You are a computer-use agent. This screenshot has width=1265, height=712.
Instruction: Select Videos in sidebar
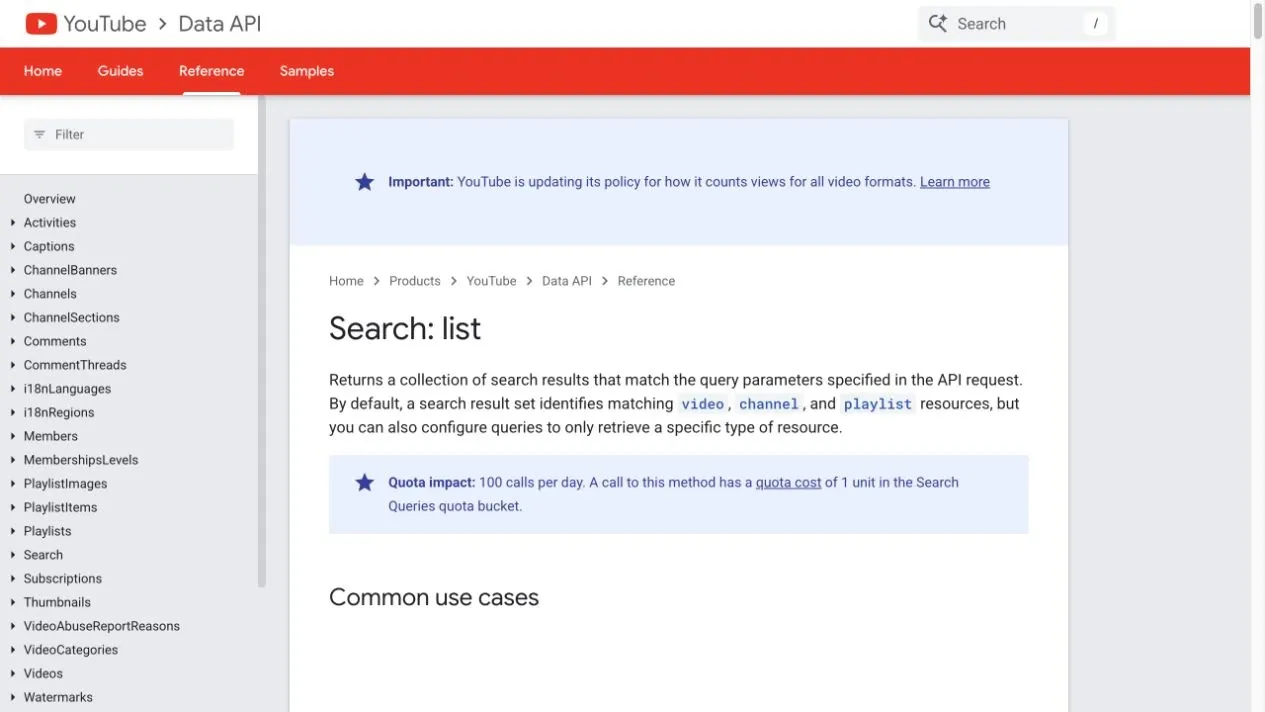coord(43,674)
